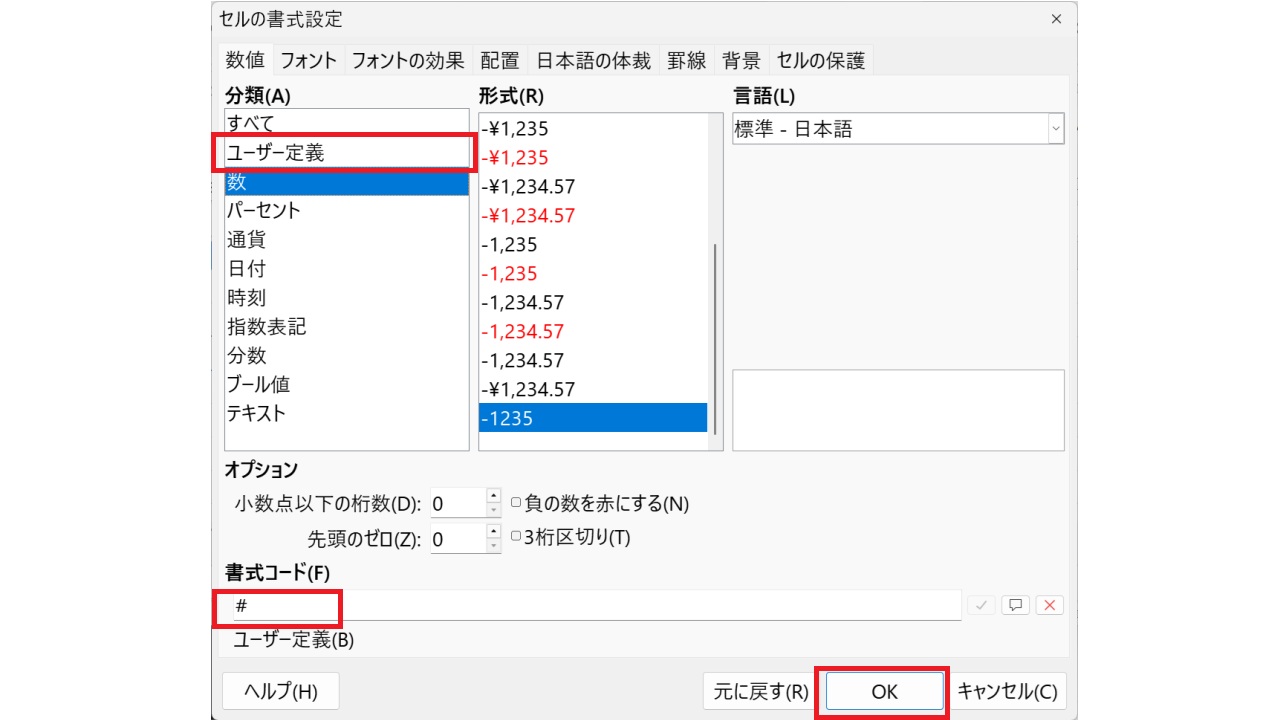Select 通貨 category in the list
Image resolution: width=1280 pixels, height=720 pixels.
[x=246, y=240]
